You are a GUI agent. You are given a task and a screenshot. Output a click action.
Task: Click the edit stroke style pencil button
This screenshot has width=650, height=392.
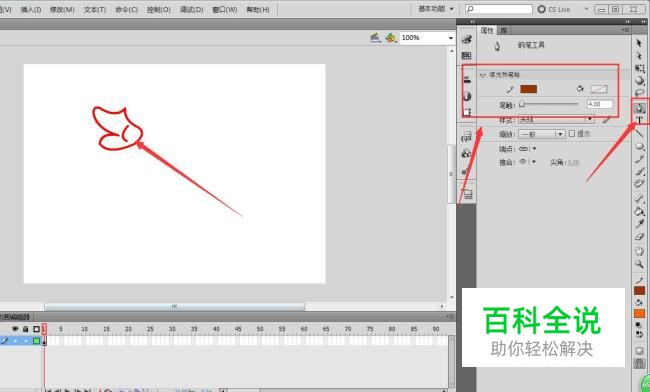point(606,120)
